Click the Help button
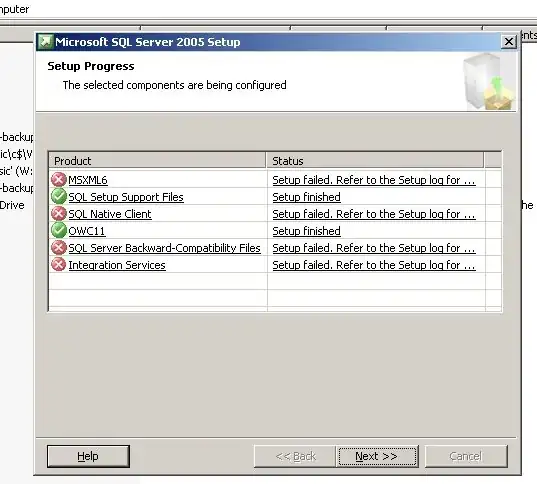Viewport: 537px width, 484px height. (x=88, y=456)
